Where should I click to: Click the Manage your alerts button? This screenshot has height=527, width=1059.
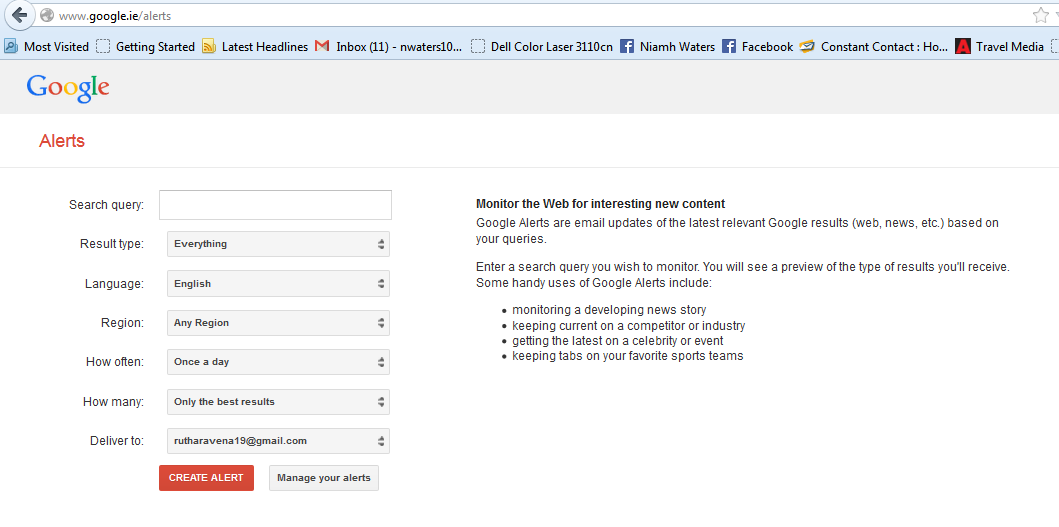[324, 478]
